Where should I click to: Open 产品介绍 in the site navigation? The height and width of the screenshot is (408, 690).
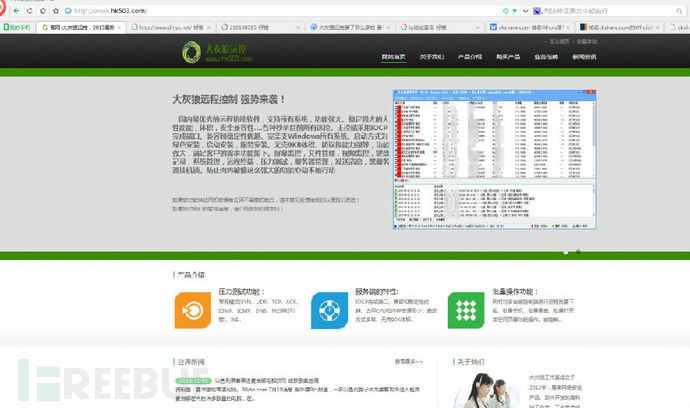(x=470, y=57)
